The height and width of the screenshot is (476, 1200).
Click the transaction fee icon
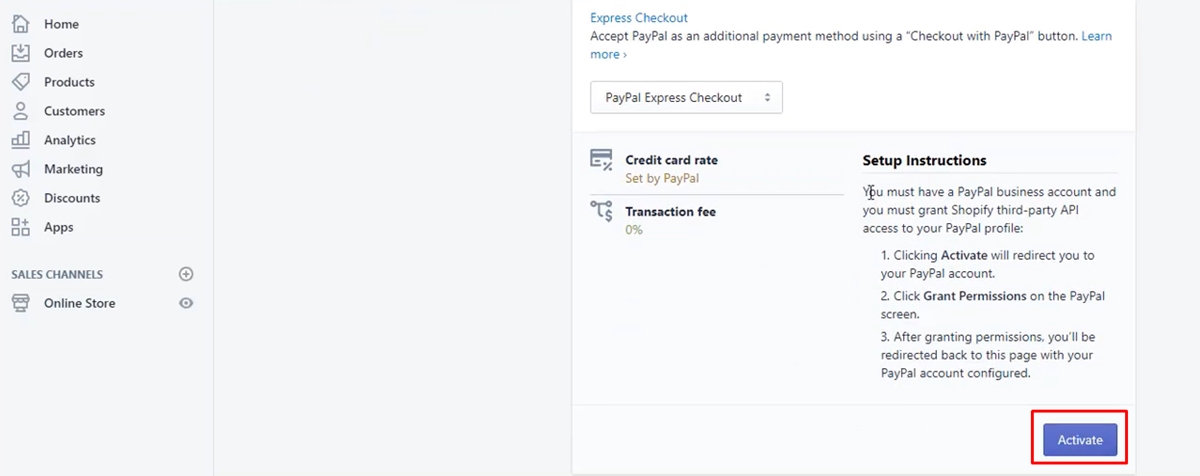(601, 211)
